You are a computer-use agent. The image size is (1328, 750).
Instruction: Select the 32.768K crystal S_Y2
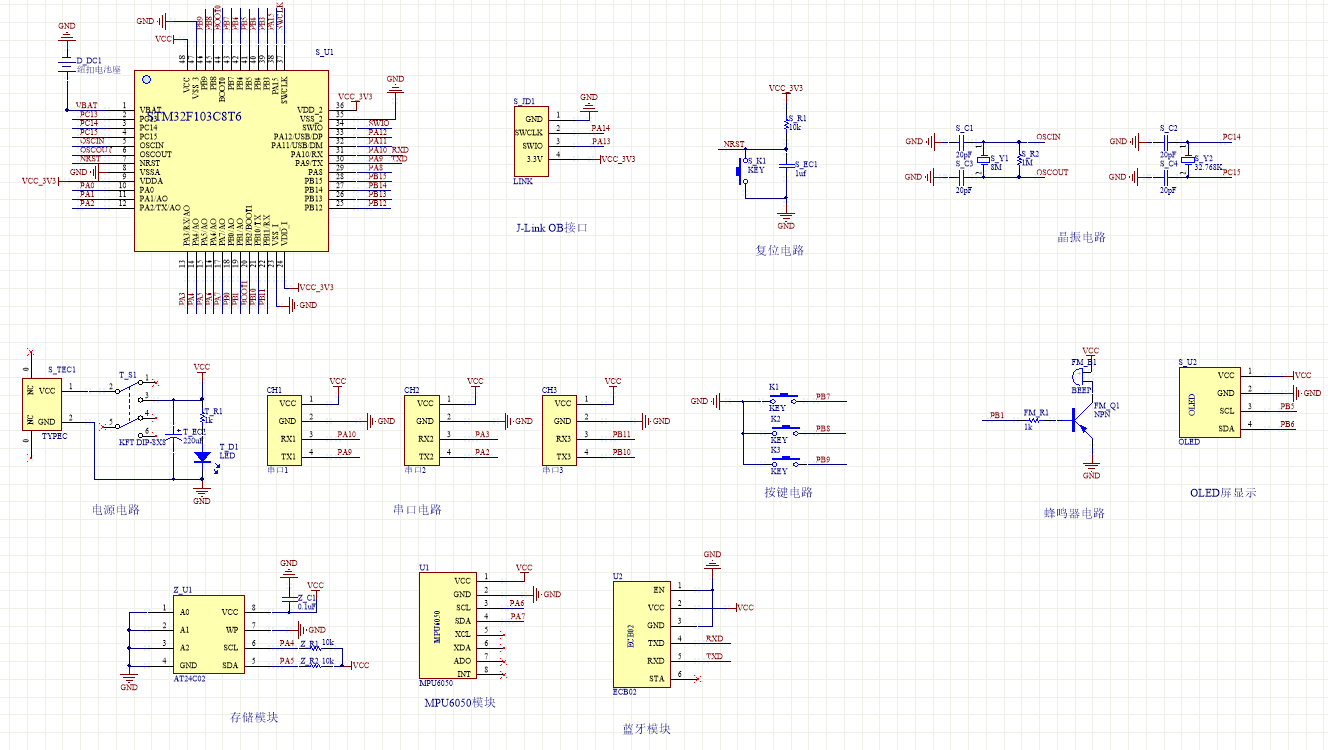pos(1189,160)
